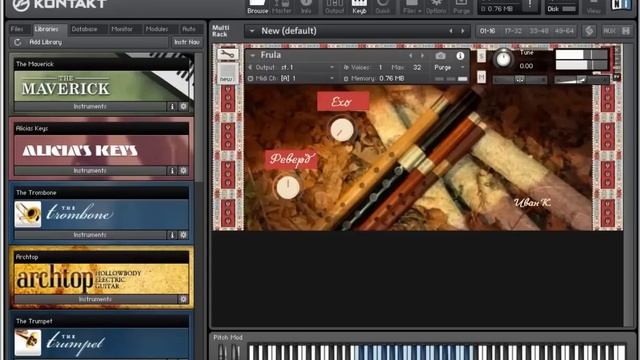Click the Exo effect knob
This screenshot has height=360, width=640.
pos(342,130)
